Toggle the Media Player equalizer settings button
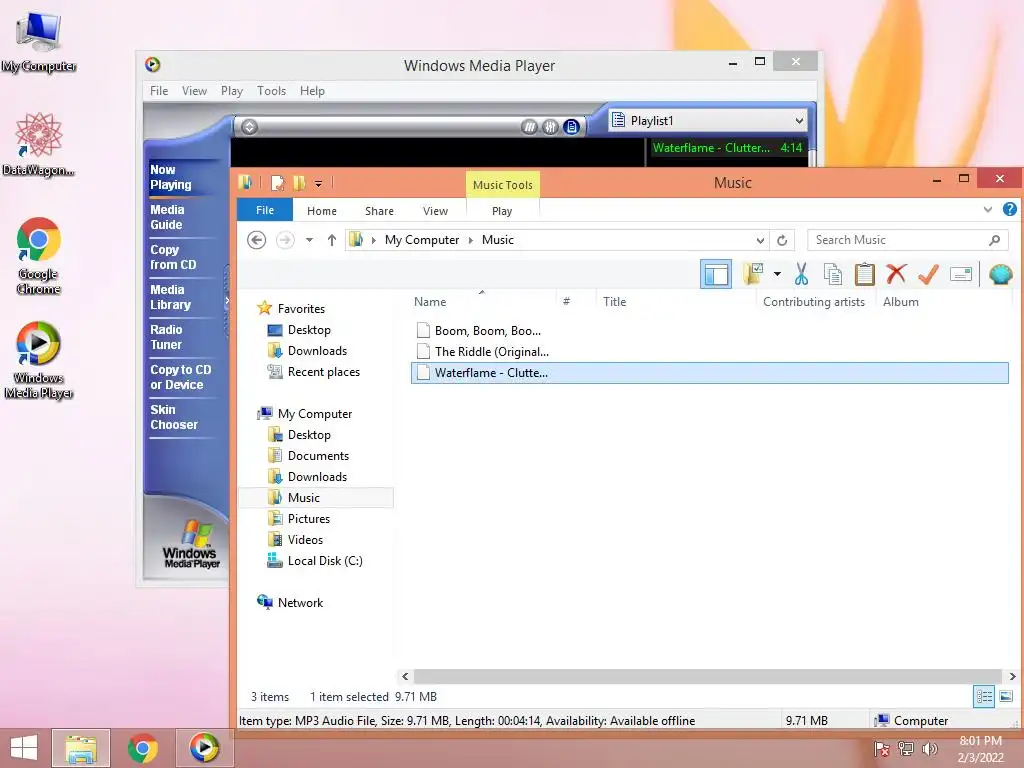The width and height of the screenshot is (1024, 768). [x=551, y=127]
